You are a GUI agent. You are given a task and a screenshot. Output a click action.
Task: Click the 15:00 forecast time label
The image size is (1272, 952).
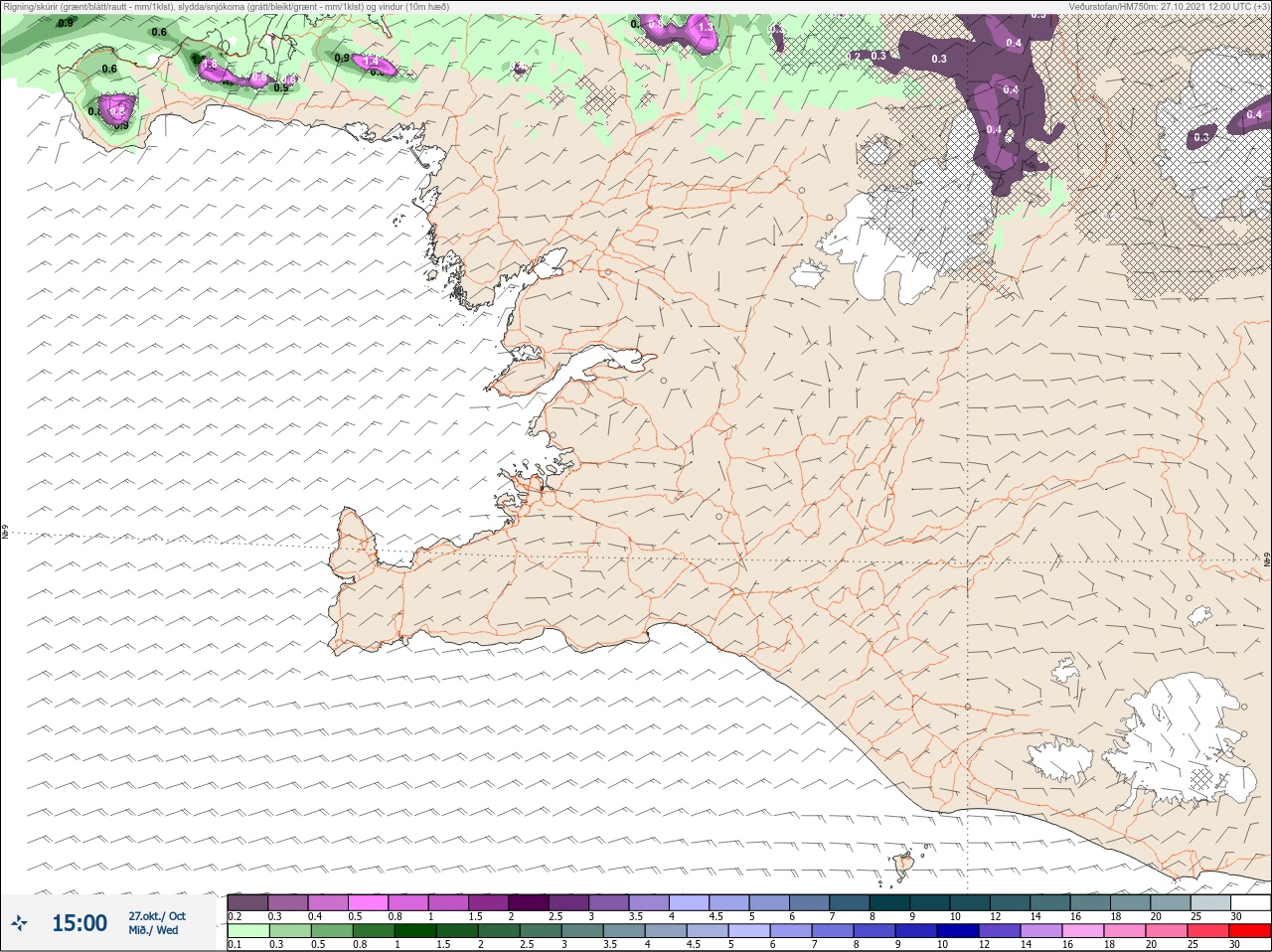pos(79,923)
